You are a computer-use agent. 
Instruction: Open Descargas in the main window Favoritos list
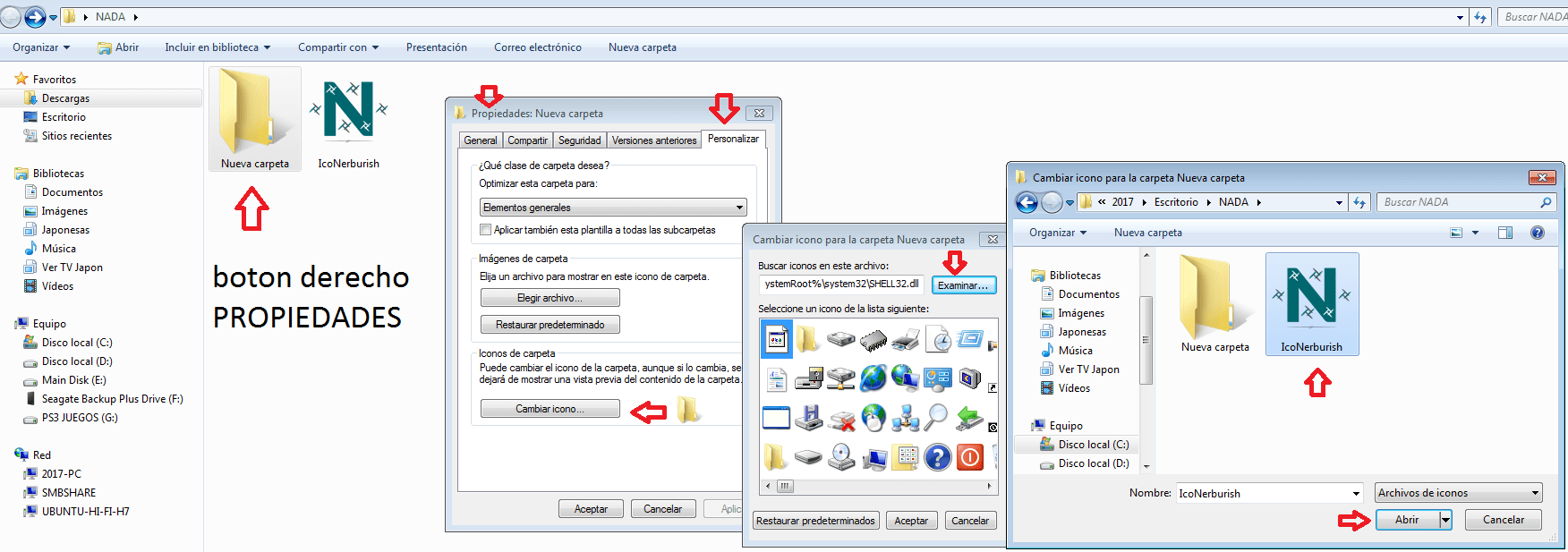coord(65,98)
